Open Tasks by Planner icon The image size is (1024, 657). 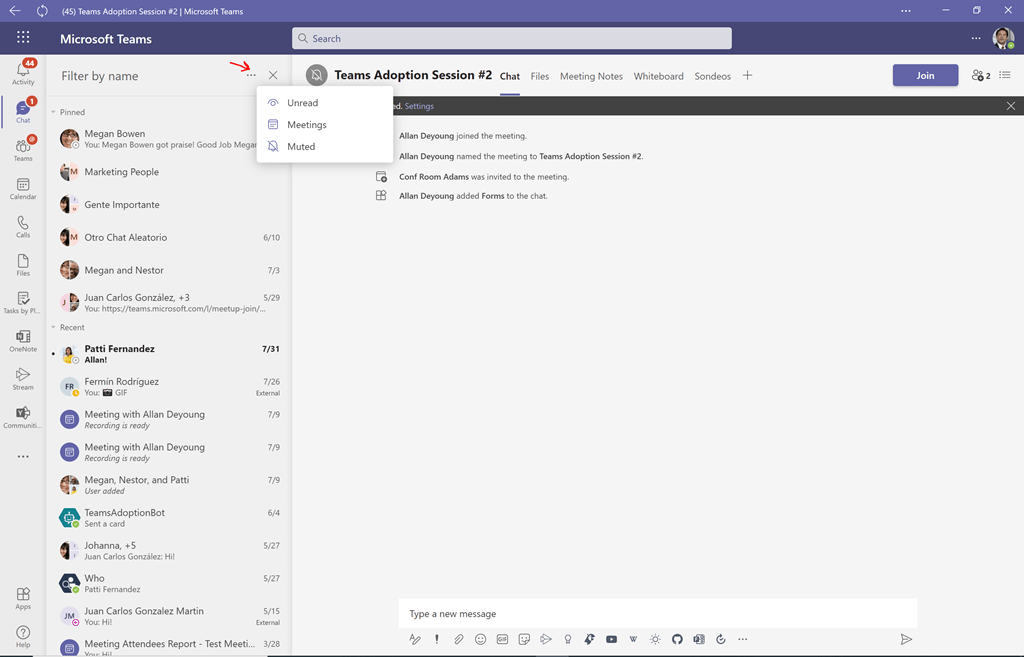pos(23,302)
